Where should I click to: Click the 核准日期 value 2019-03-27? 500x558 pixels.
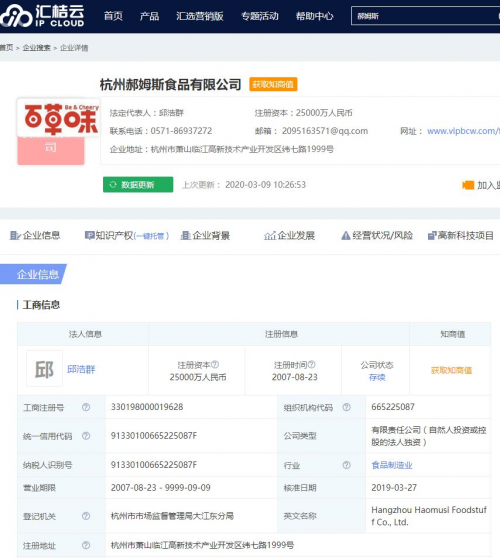pos(394,488)
